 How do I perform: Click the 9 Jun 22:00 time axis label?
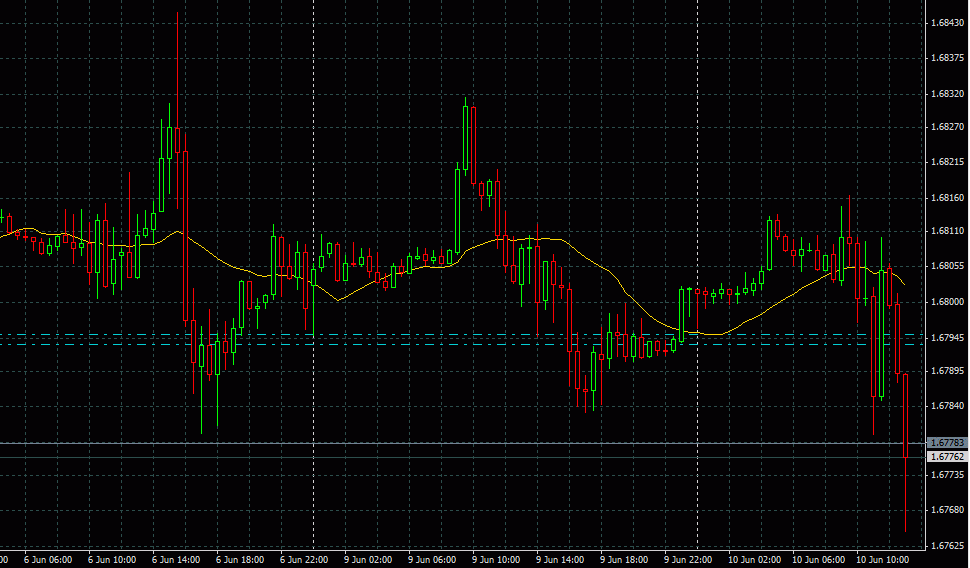(689, 560)
